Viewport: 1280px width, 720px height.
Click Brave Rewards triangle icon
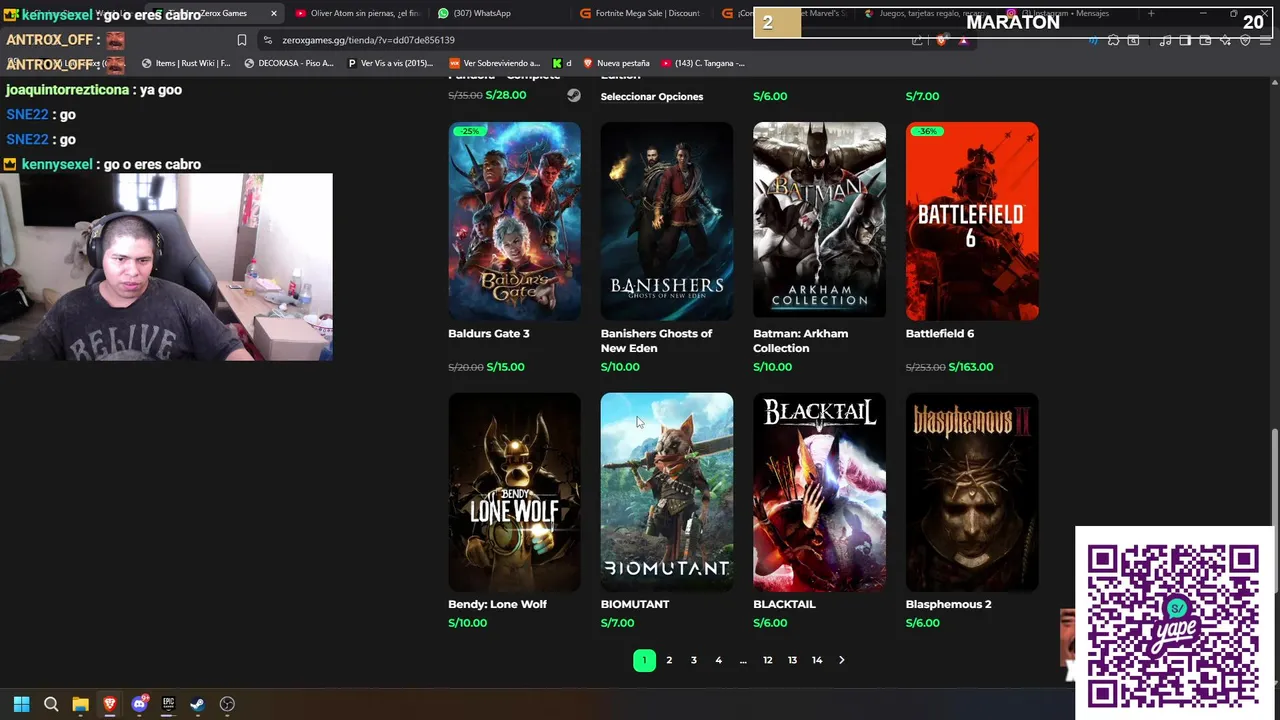(x=963, y=41)
